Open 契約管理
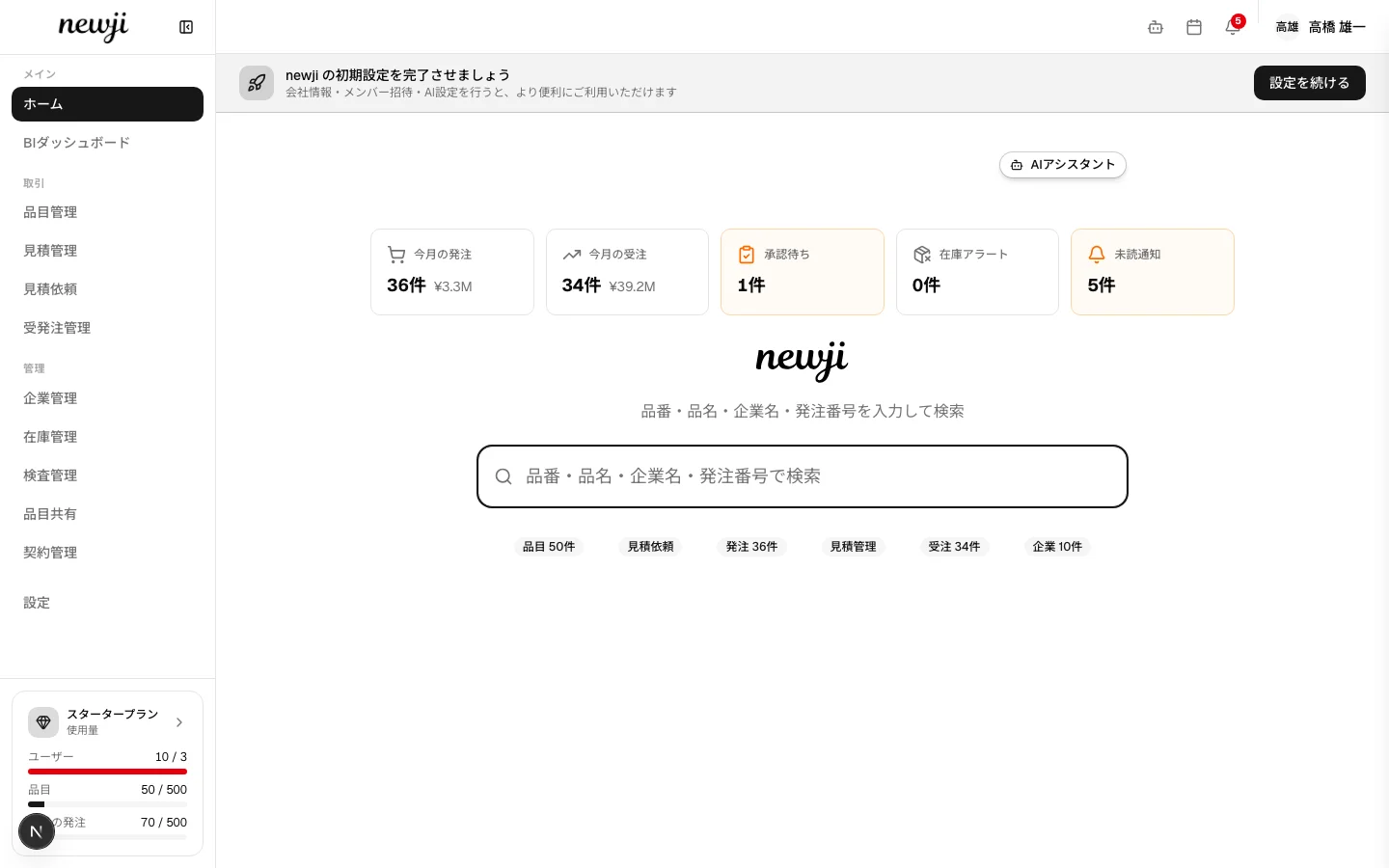 click(x=107, y=553)
